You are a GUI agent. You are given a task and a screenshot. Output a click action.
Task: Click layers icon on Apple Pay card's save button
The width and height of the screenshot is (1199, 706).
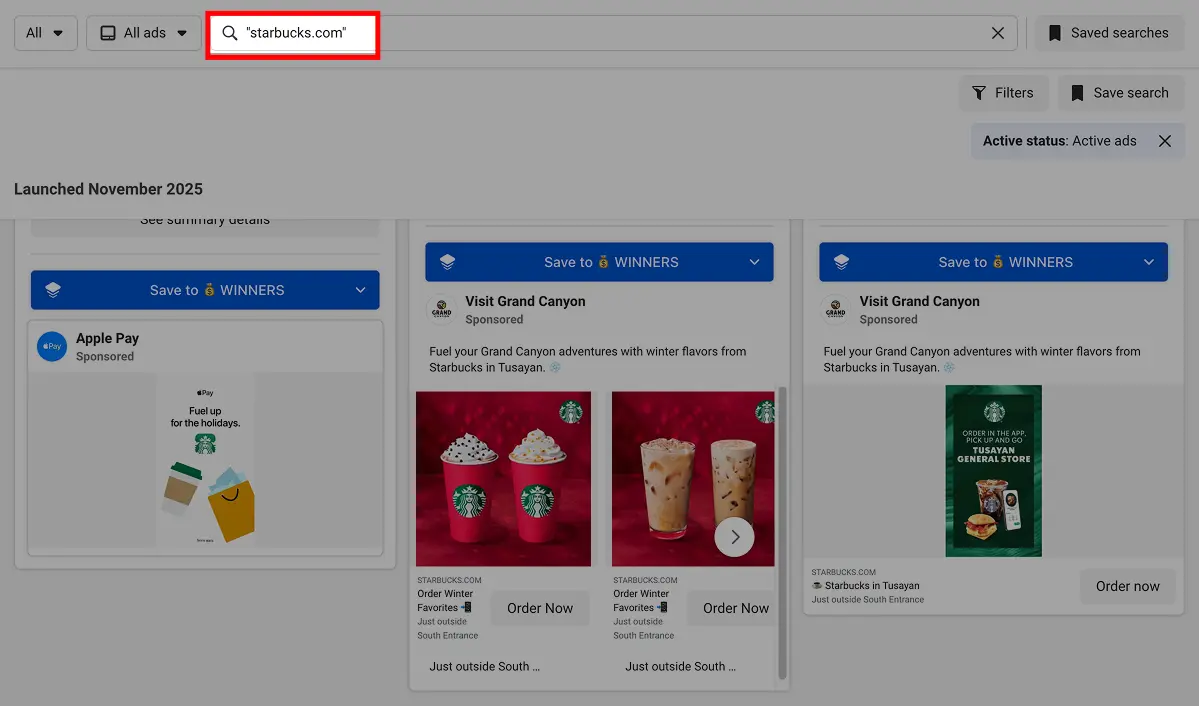(53, 290)
